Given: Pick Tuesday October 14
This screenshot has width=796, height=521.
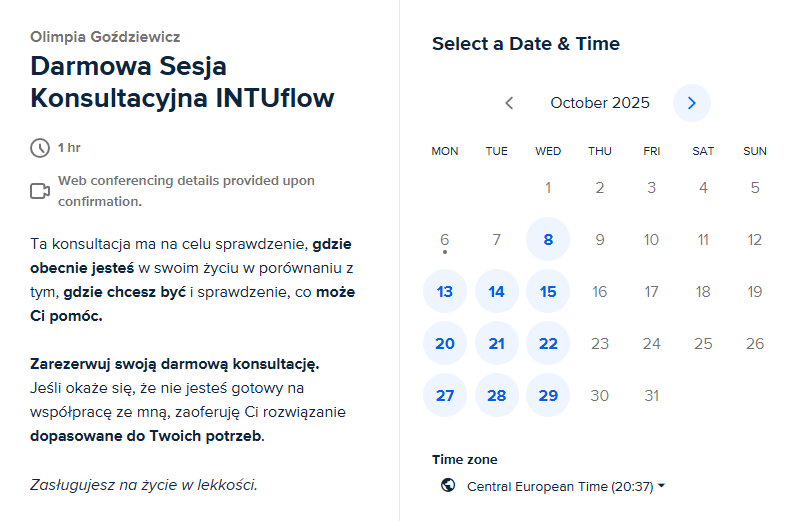Looking at the screenshot, I should pos(497,292).
